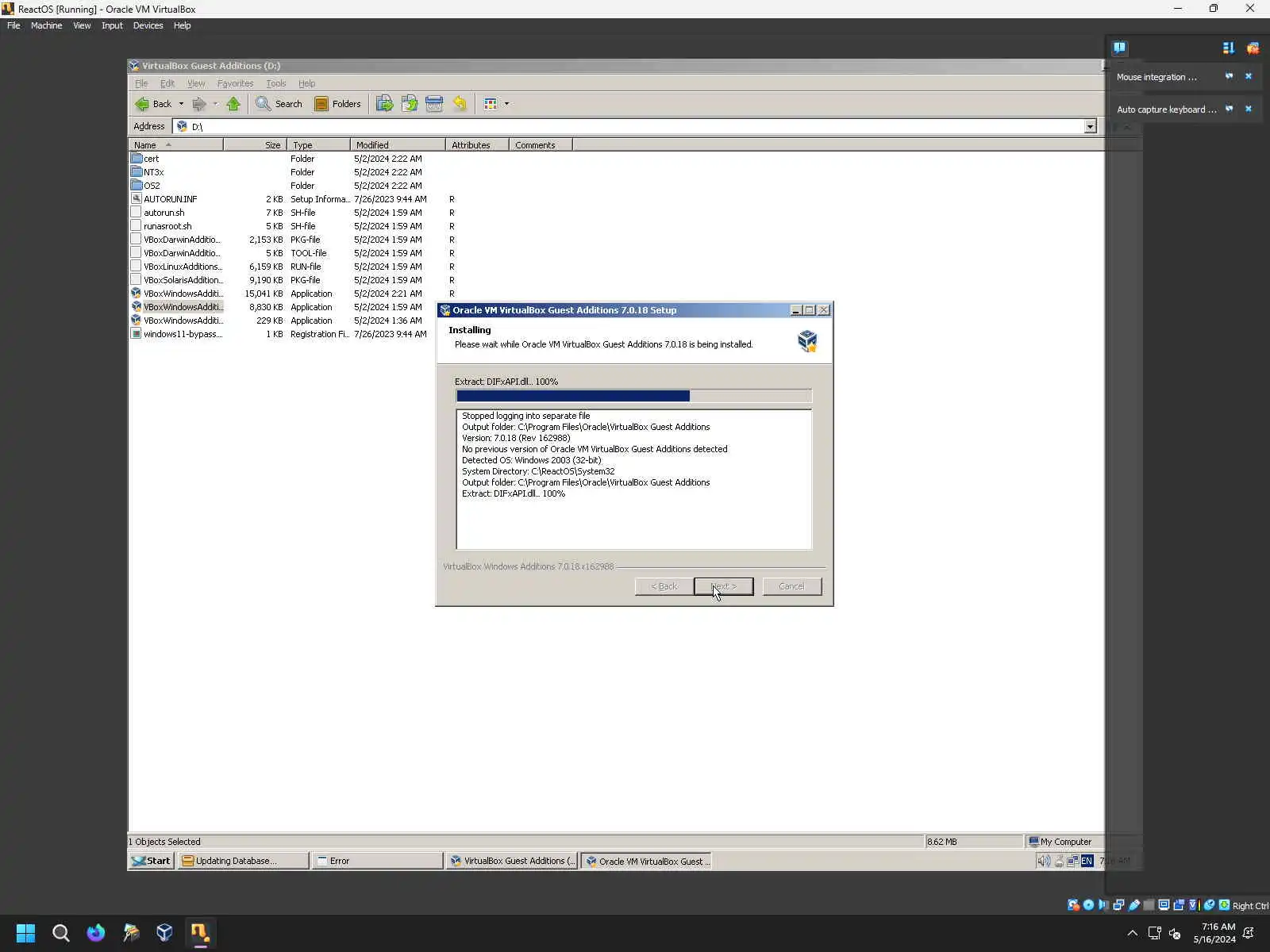
Task: Open the VirtualBox Devices menu
Action: (x=148, y=25)
